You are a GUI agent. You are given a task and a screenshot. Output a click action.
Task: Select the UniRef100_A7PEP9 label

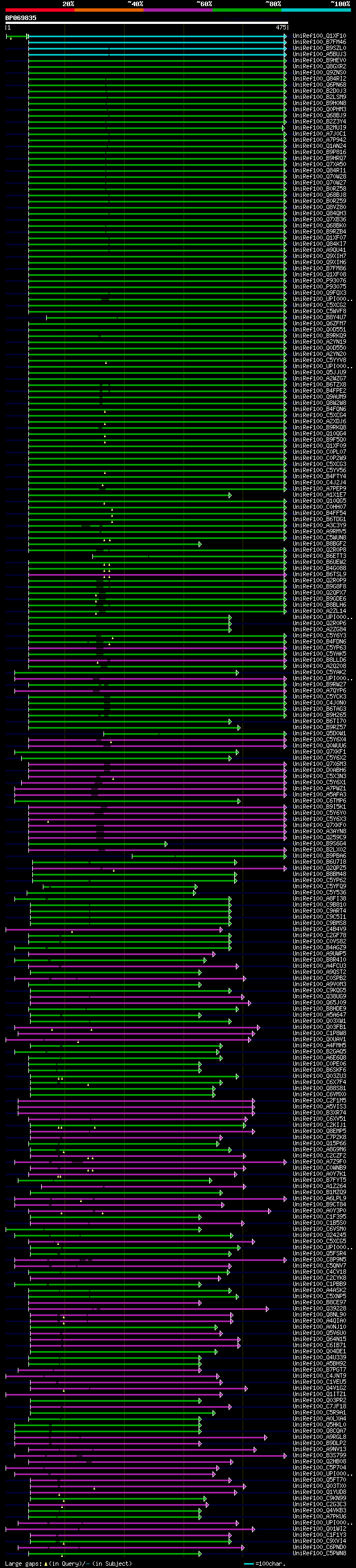319,489
